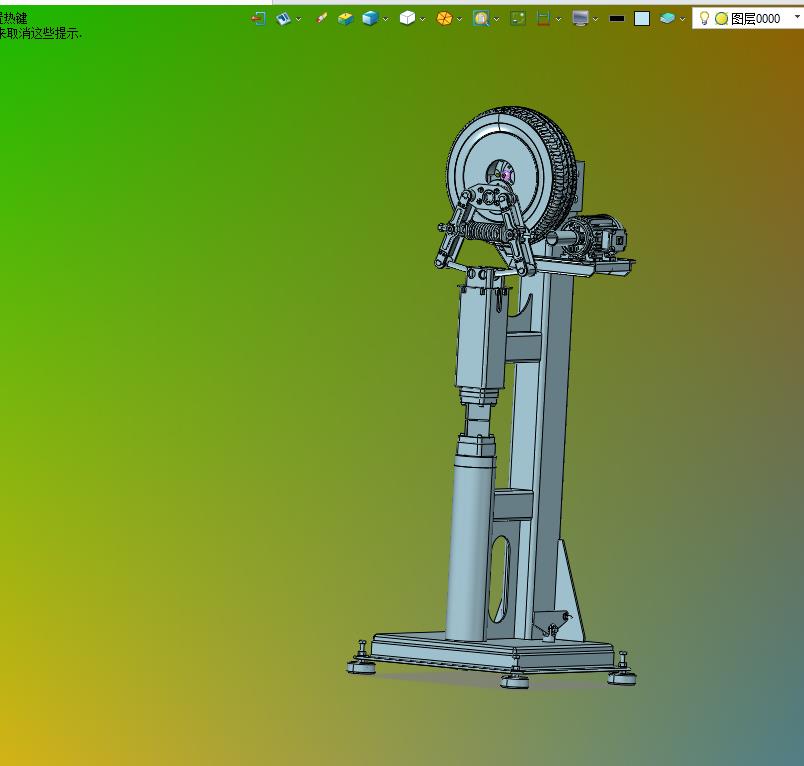Open the arrow beside the monitor icon
This screenshot has height=766, width=804.
[x=595, y=19]
